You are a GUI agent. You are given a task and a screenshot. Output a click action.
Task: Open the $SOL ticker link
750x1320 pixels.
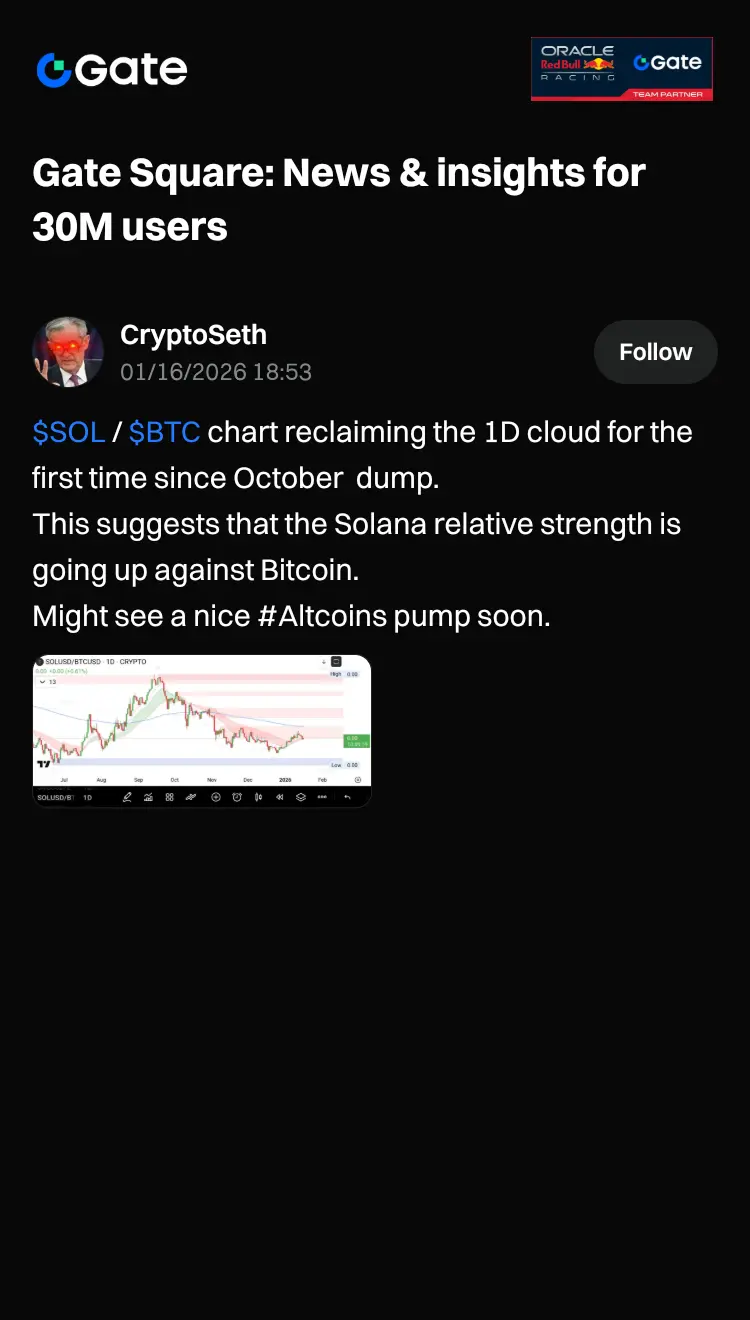click(x=68, y=432)
